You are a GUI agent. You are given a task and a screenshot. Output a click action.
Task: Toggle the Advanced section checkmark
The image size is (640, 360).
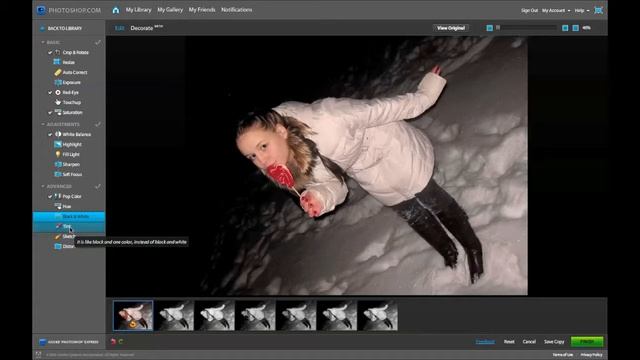tap(98, 186)
